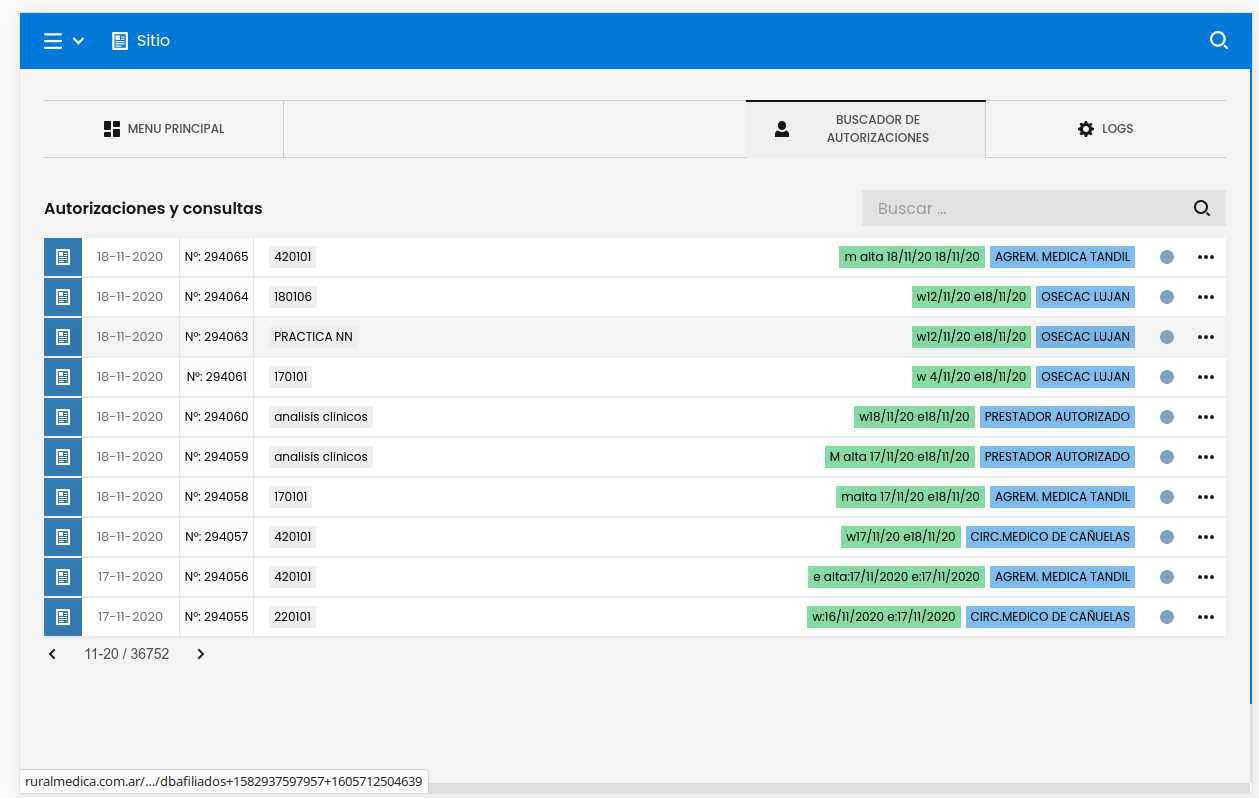Click the PRESTADOR AUTORIZADO tag for Nº 294060
This screenshot has width=1259, height=798.
coord(1058,417)
